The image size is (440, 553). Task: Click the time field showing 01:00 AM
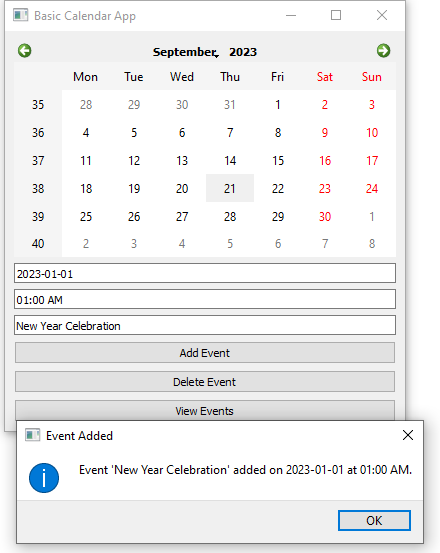(x=205, y=299)
